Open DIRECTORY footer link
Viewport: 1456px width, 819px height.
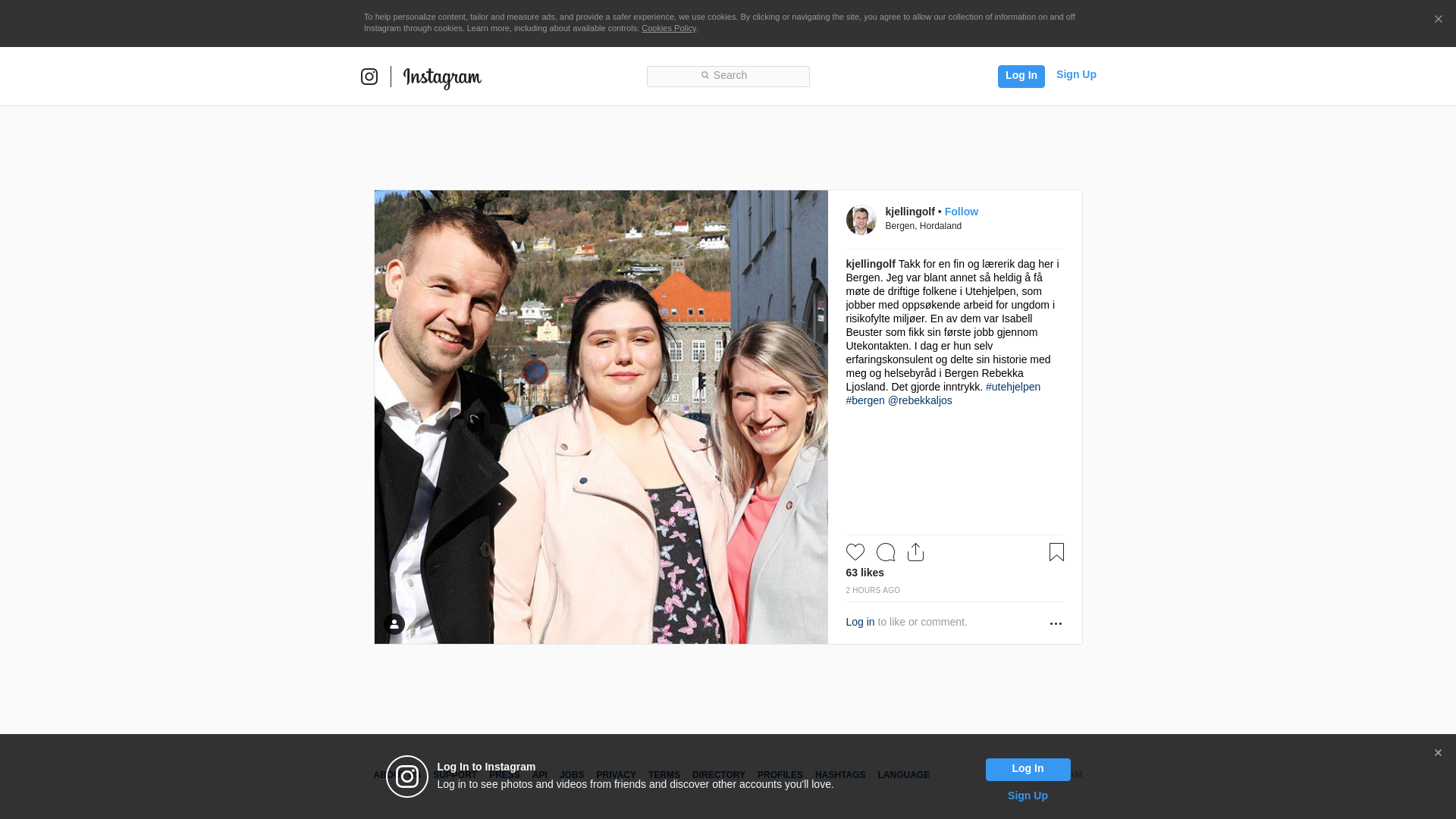coord(719,775)
